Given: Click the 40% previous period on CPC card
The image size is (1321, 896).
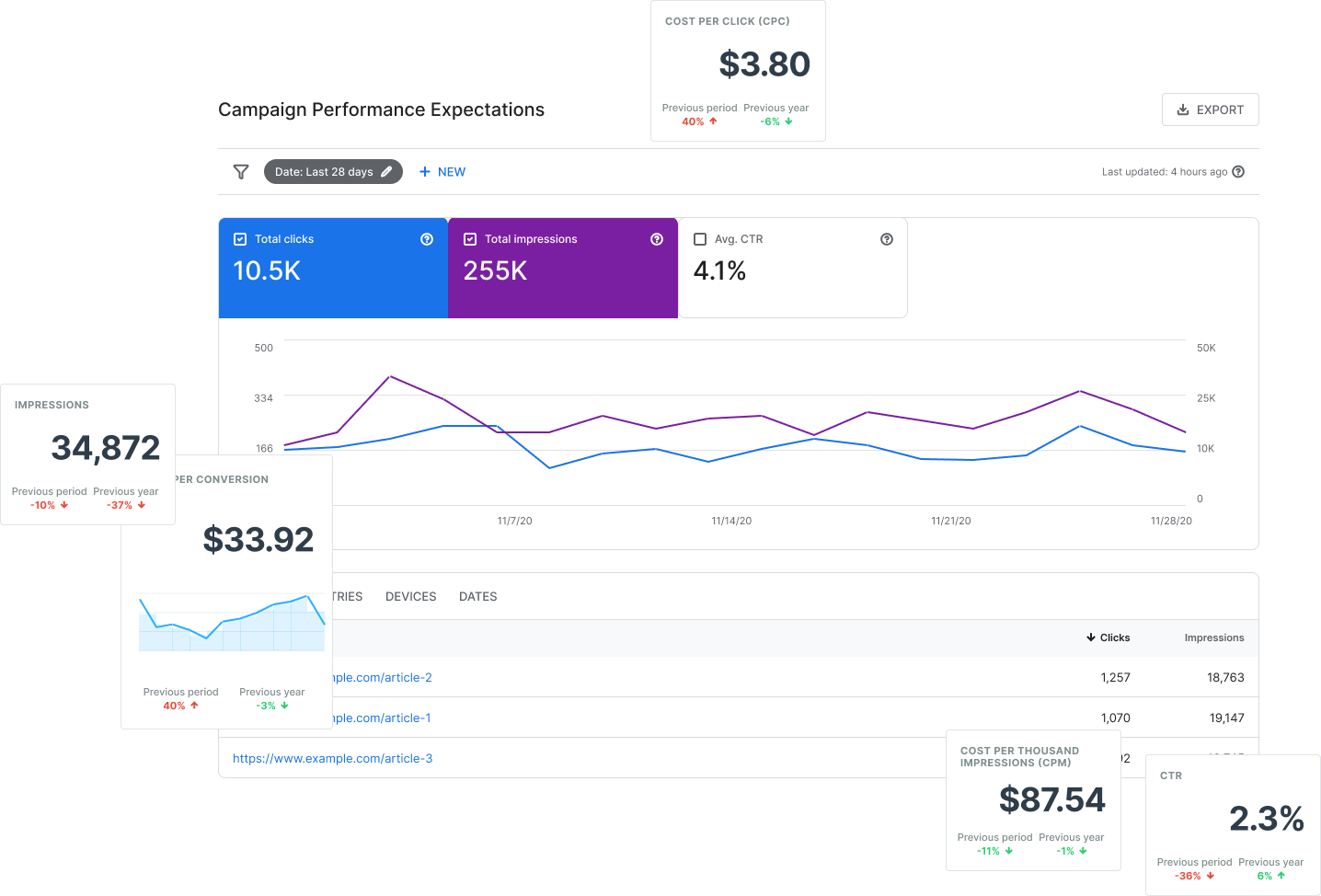Looking at the screenshot, I should 699,121.
